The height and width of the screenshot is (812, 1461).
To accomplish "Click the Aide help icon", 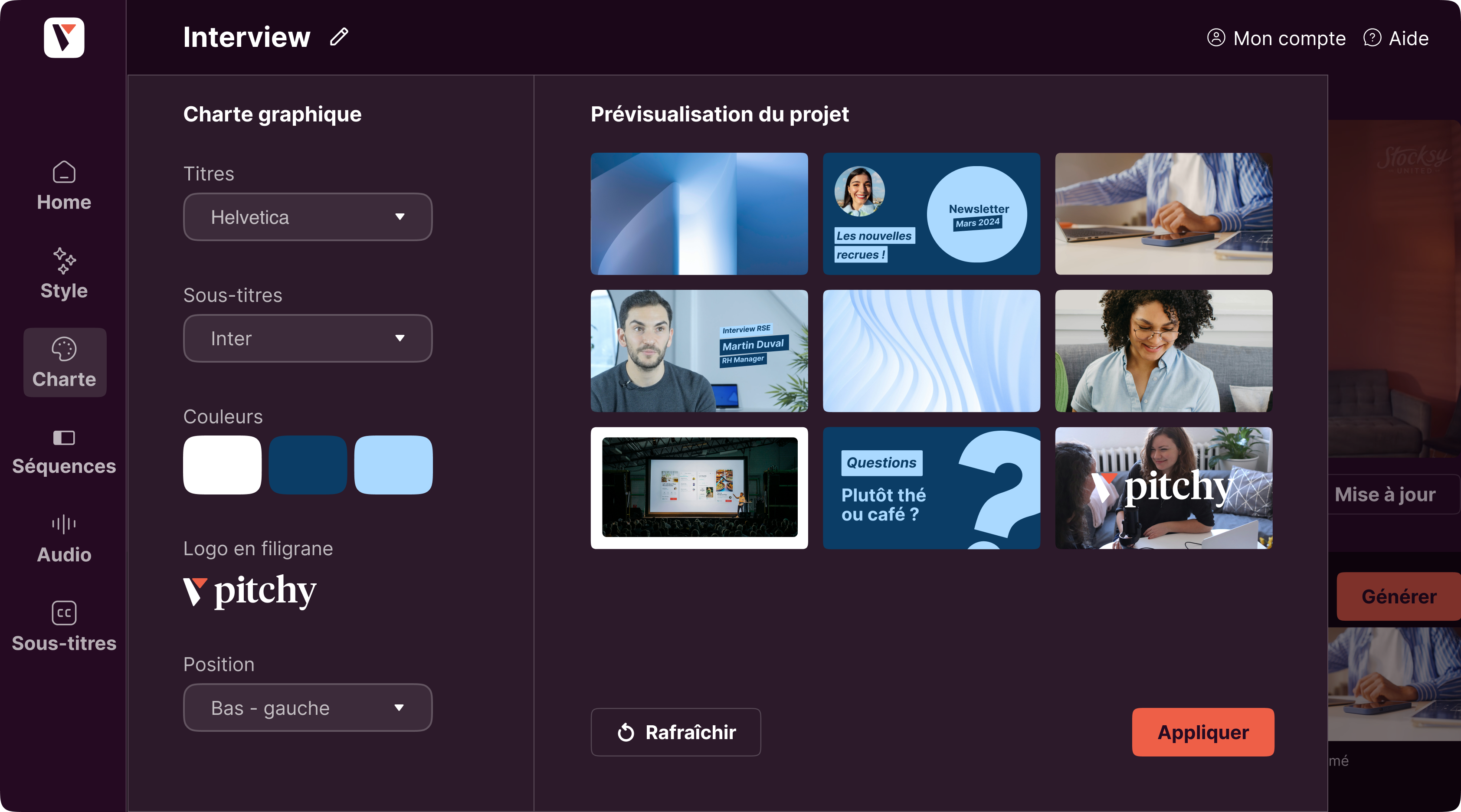I will [1372, 38].
